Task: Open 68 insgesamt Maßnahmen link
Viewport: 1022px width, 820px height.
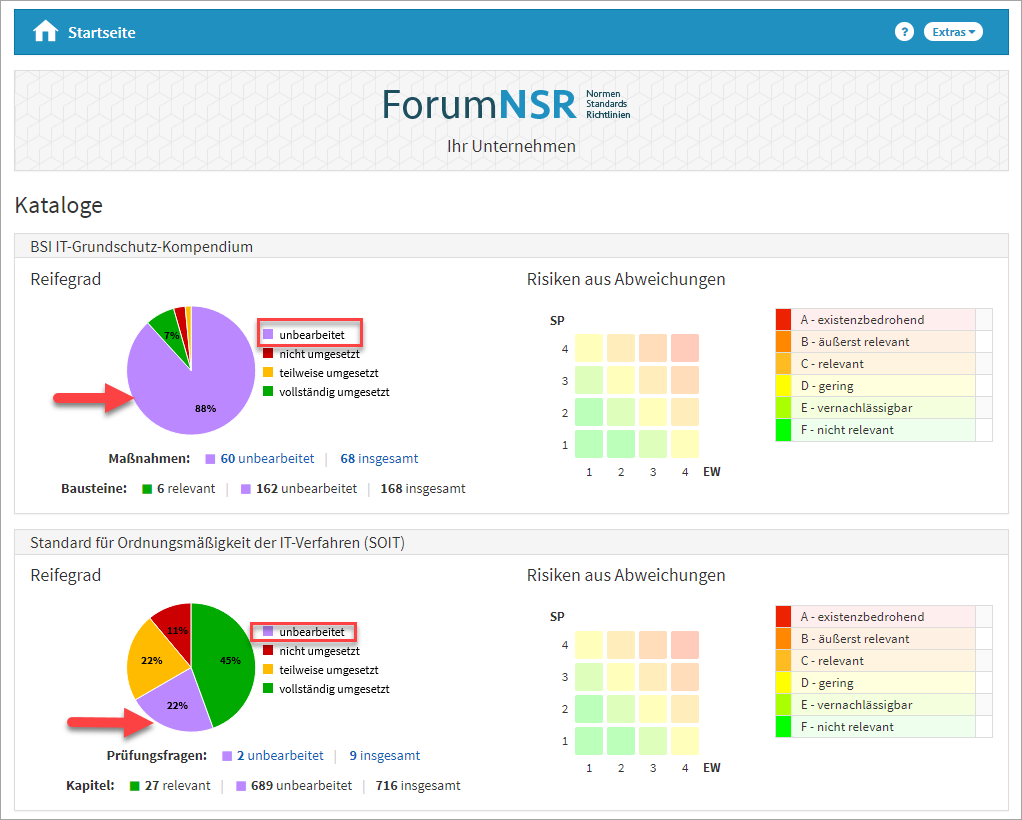Action: coord(379,459)
